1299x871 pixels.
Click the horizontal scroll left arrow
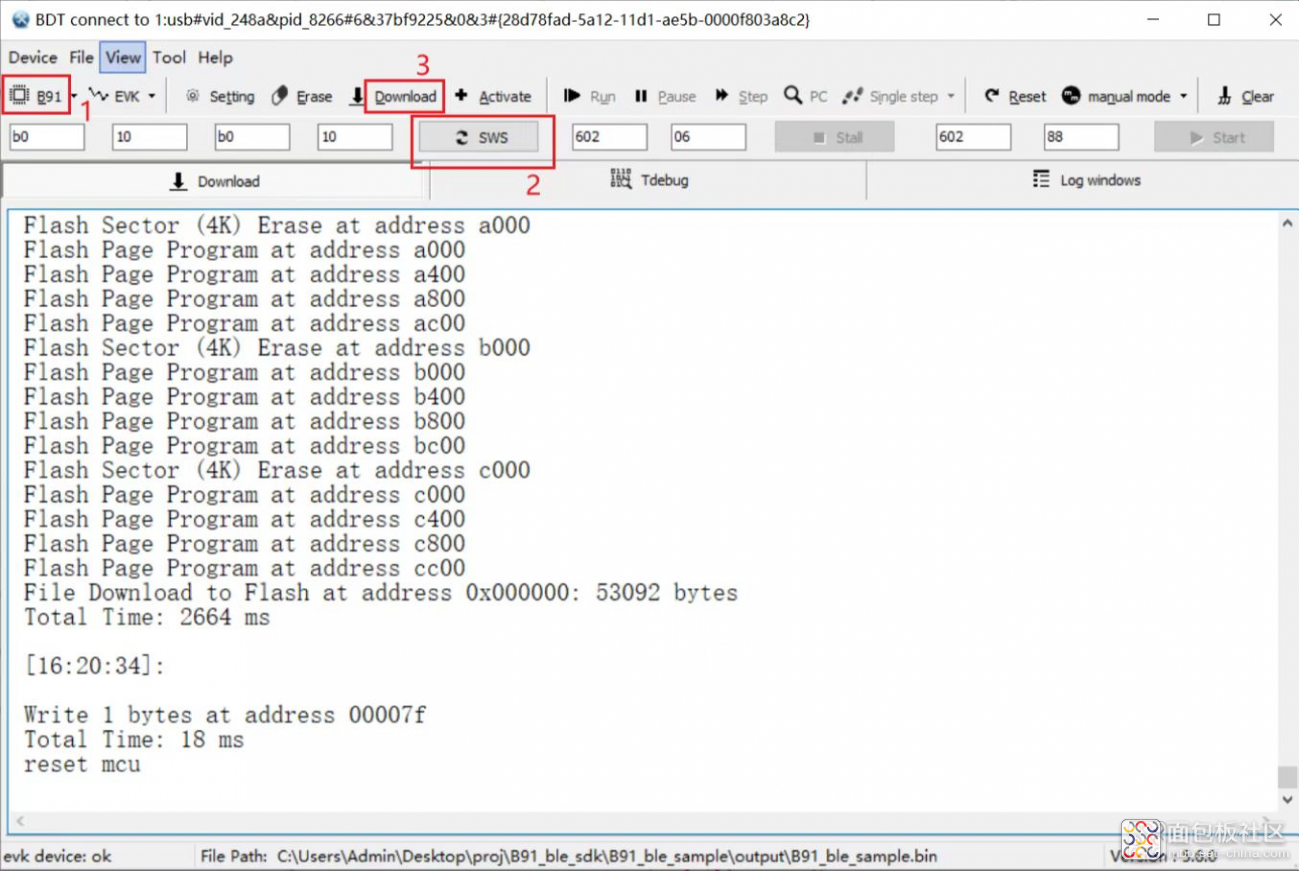(x=20, y=821)
